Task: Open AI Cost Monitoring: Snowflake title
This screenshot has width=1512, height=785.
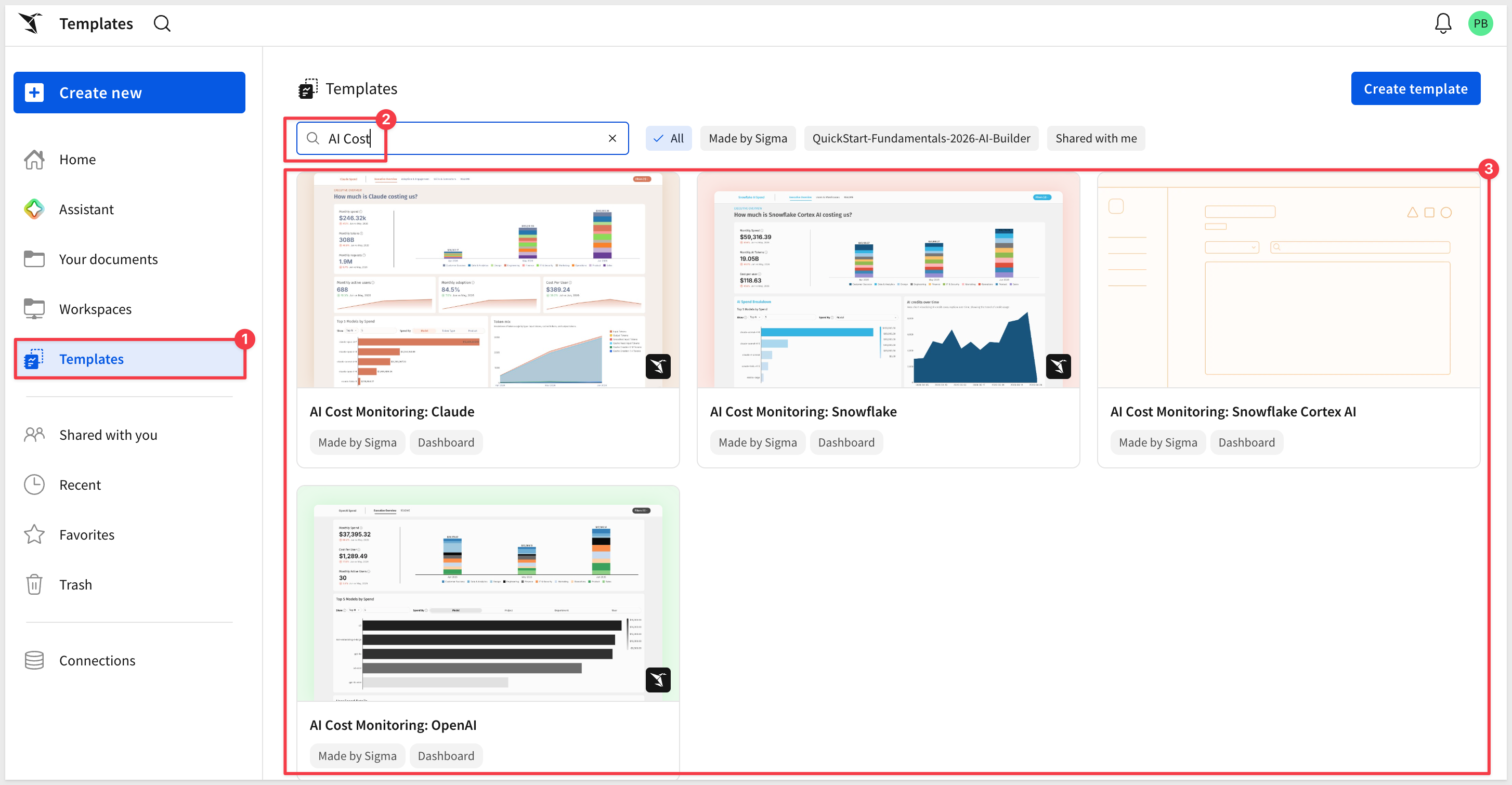Action: coord(803,412)
